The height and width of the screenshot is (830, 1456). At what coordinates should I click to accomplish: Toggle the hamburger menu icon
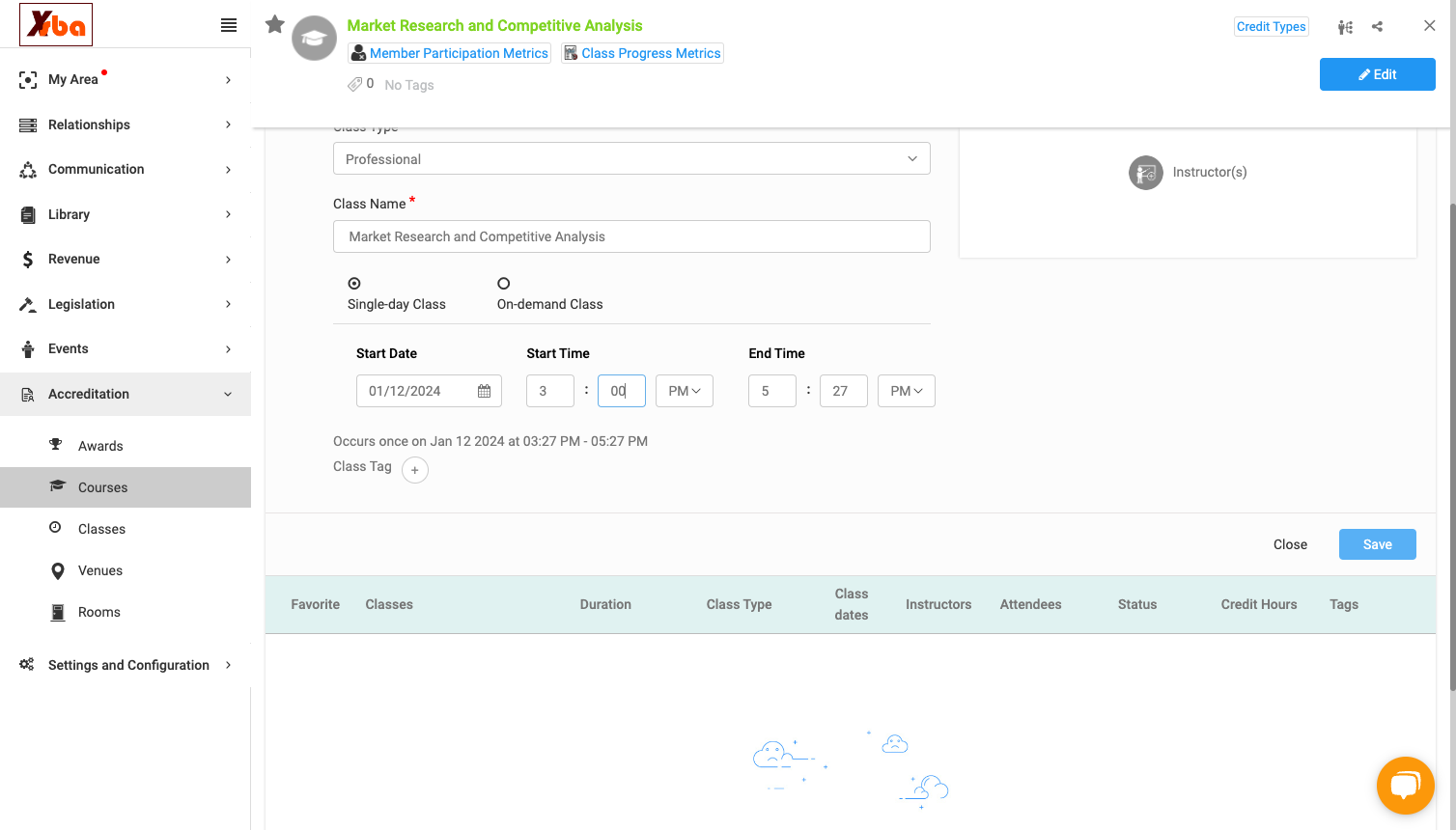click(x=229, y=25)
